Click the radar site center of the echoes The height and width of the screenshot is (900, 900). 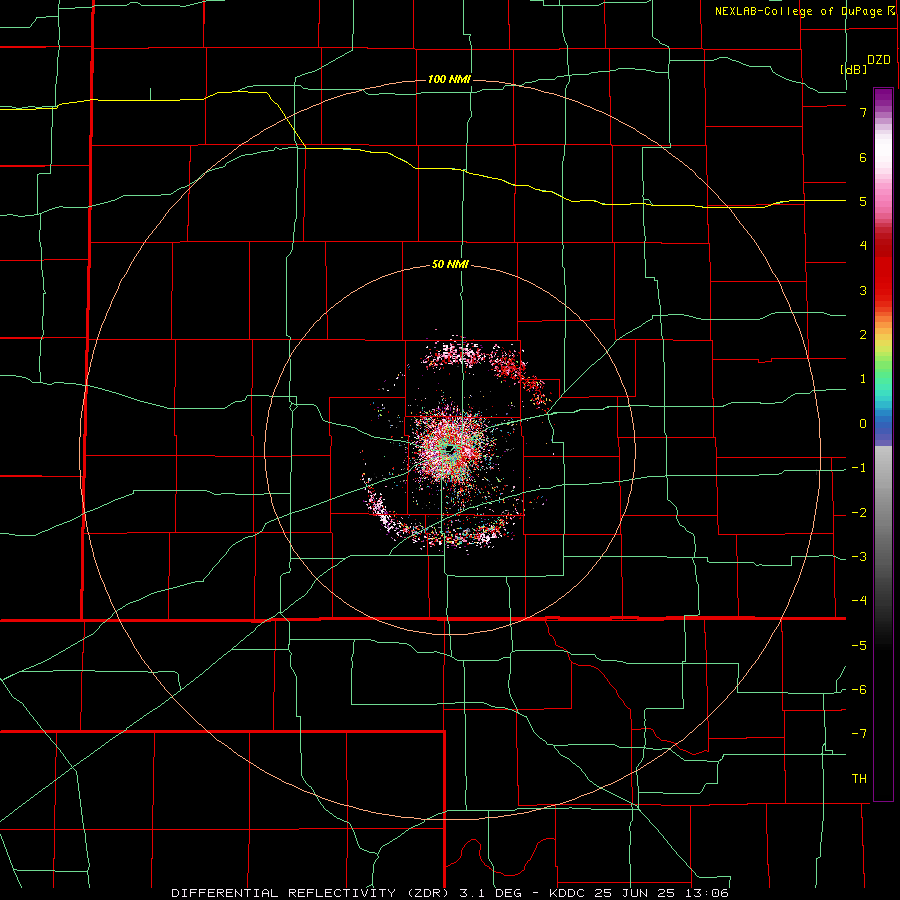coord(450,449)
